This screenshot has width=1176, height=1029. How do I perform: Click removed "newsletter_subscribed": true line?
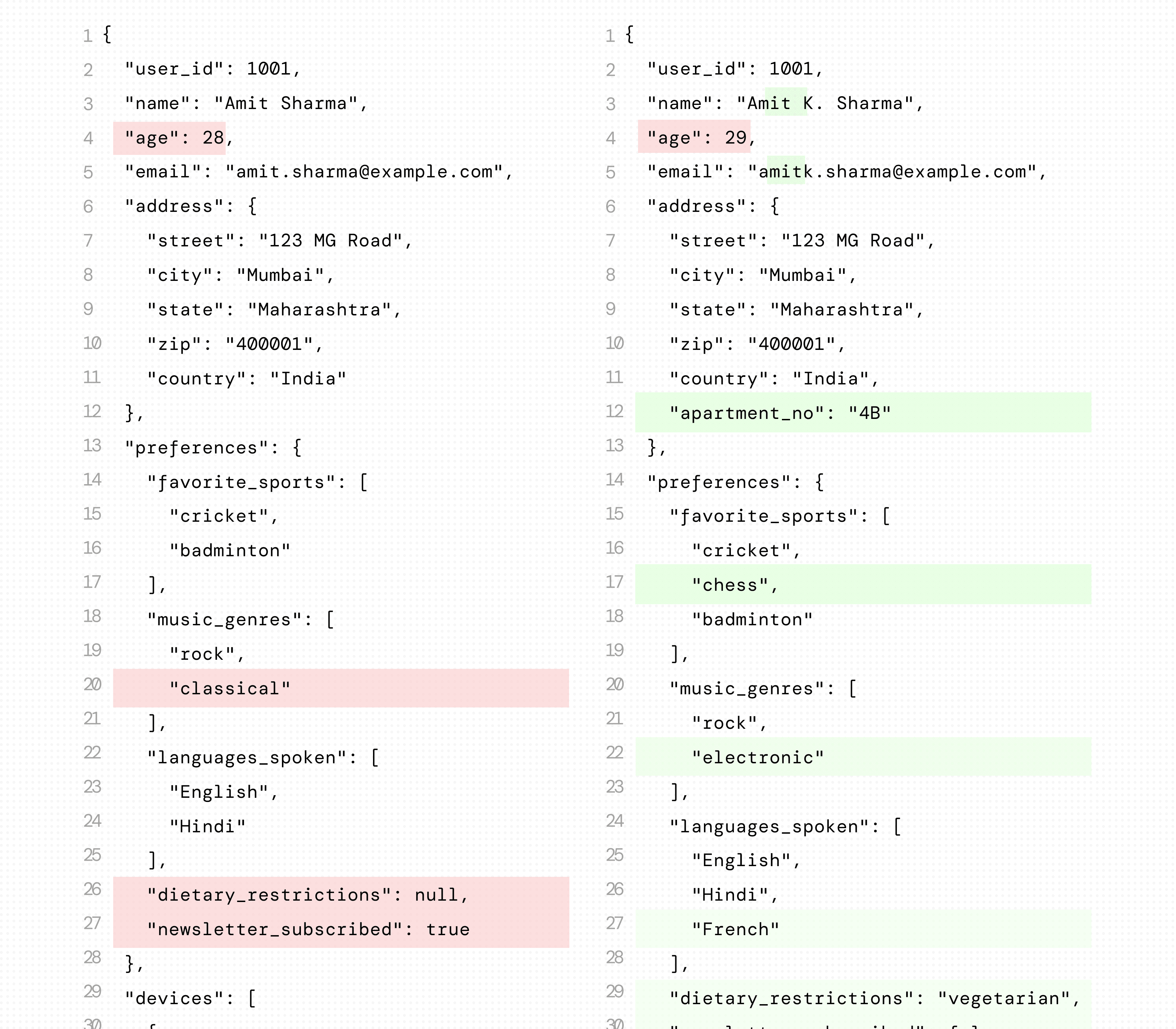[x=341, y=929]
